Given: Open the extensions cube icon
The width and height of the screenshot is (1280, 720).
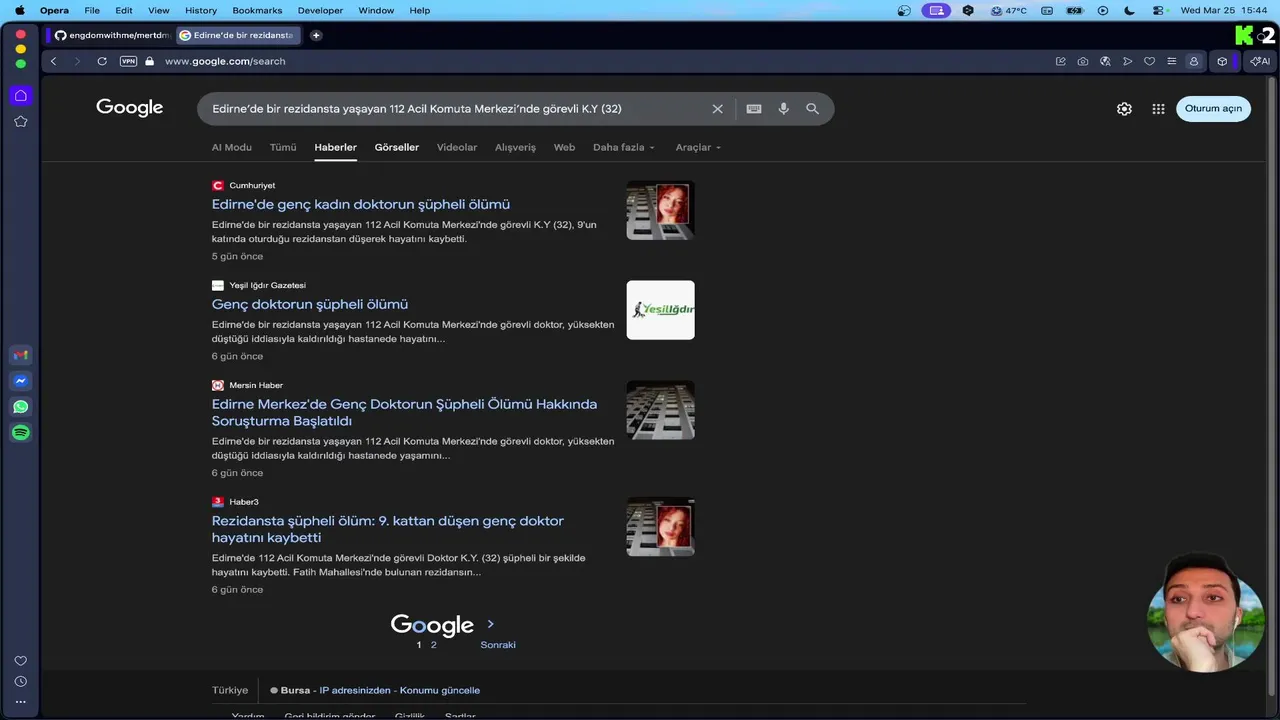Looking at the screenshot, I should click(1222, 61).
